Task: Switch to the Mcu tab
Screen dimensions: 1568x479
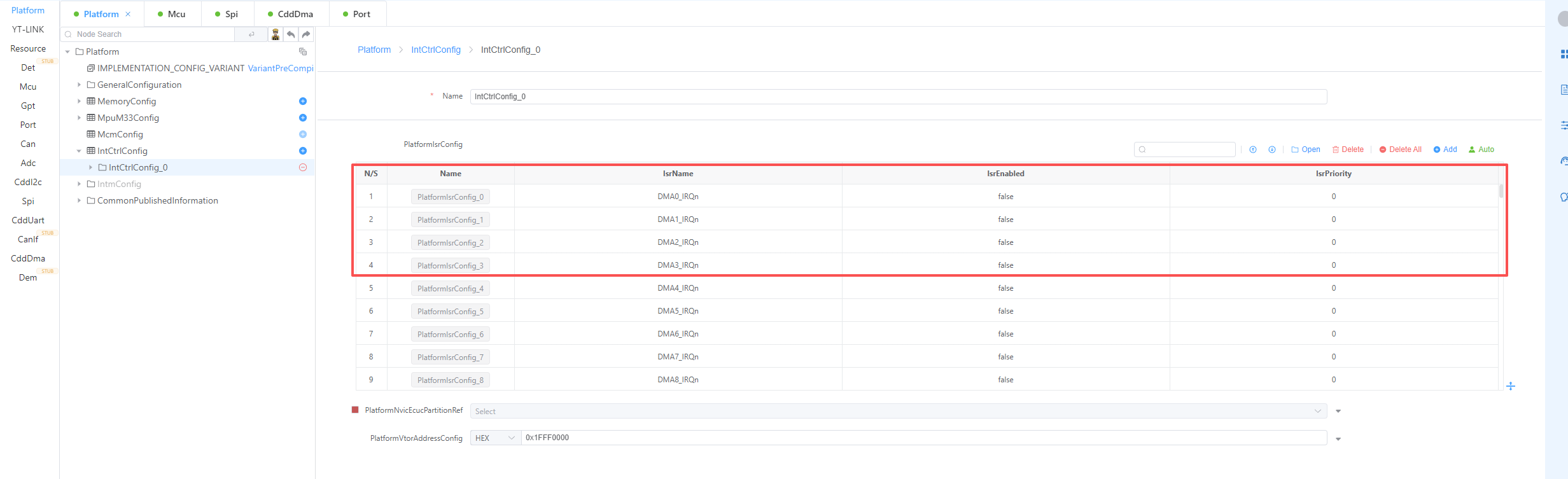Action: [x=172, y=14]
